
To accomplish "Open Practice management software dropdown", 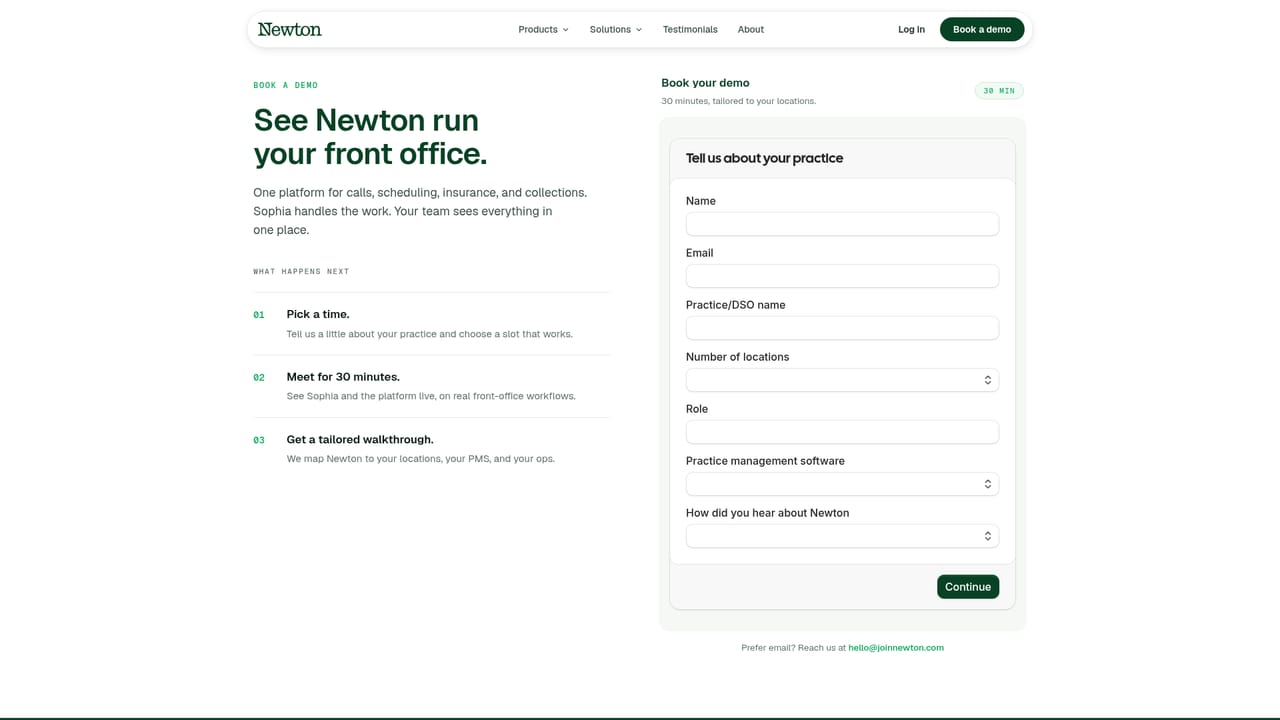I will pyautogui.click(x=842, y=484).
